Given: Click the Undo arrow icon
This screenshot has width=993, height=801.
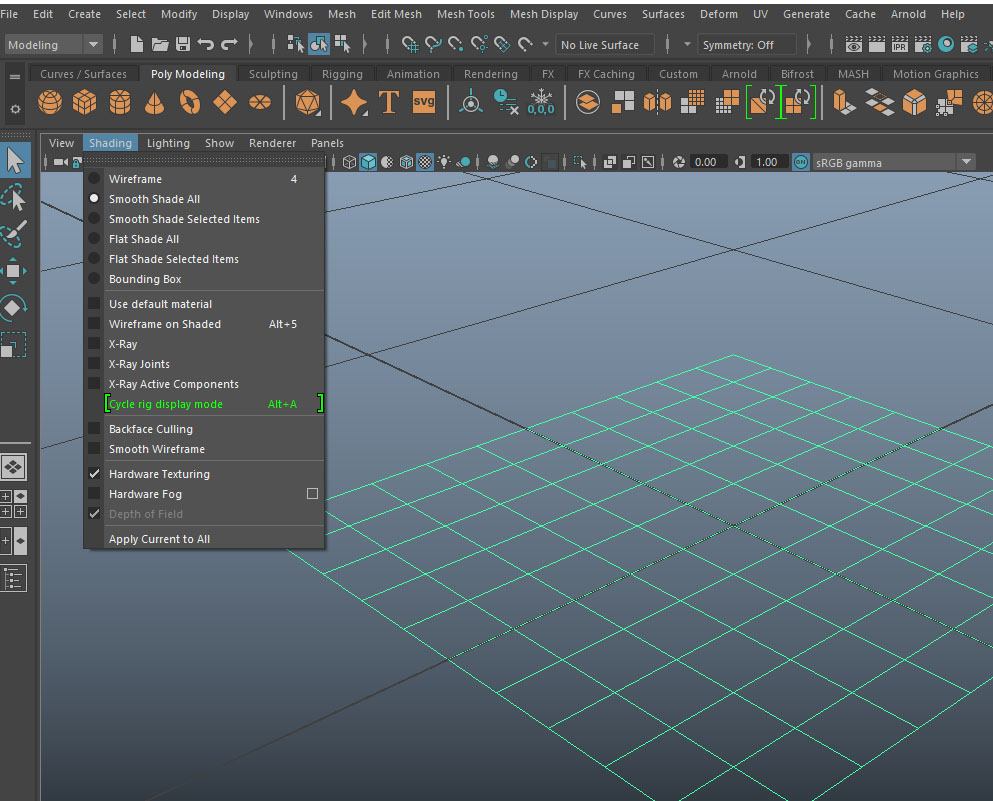Looking at the screenshot, I should [206, 44].
